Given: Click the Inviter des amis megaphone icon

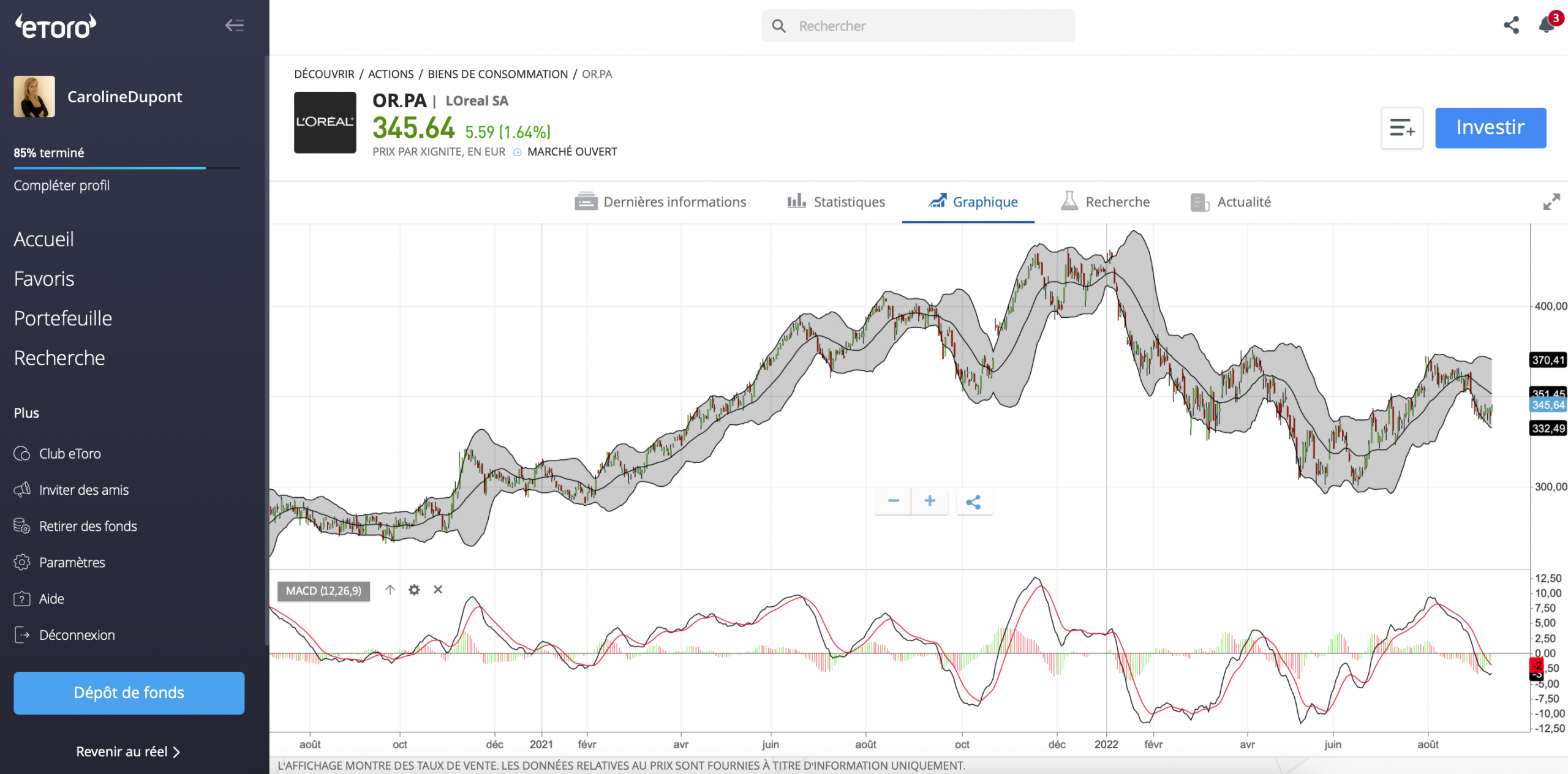Looking at the screenshot, I should 22,490.
